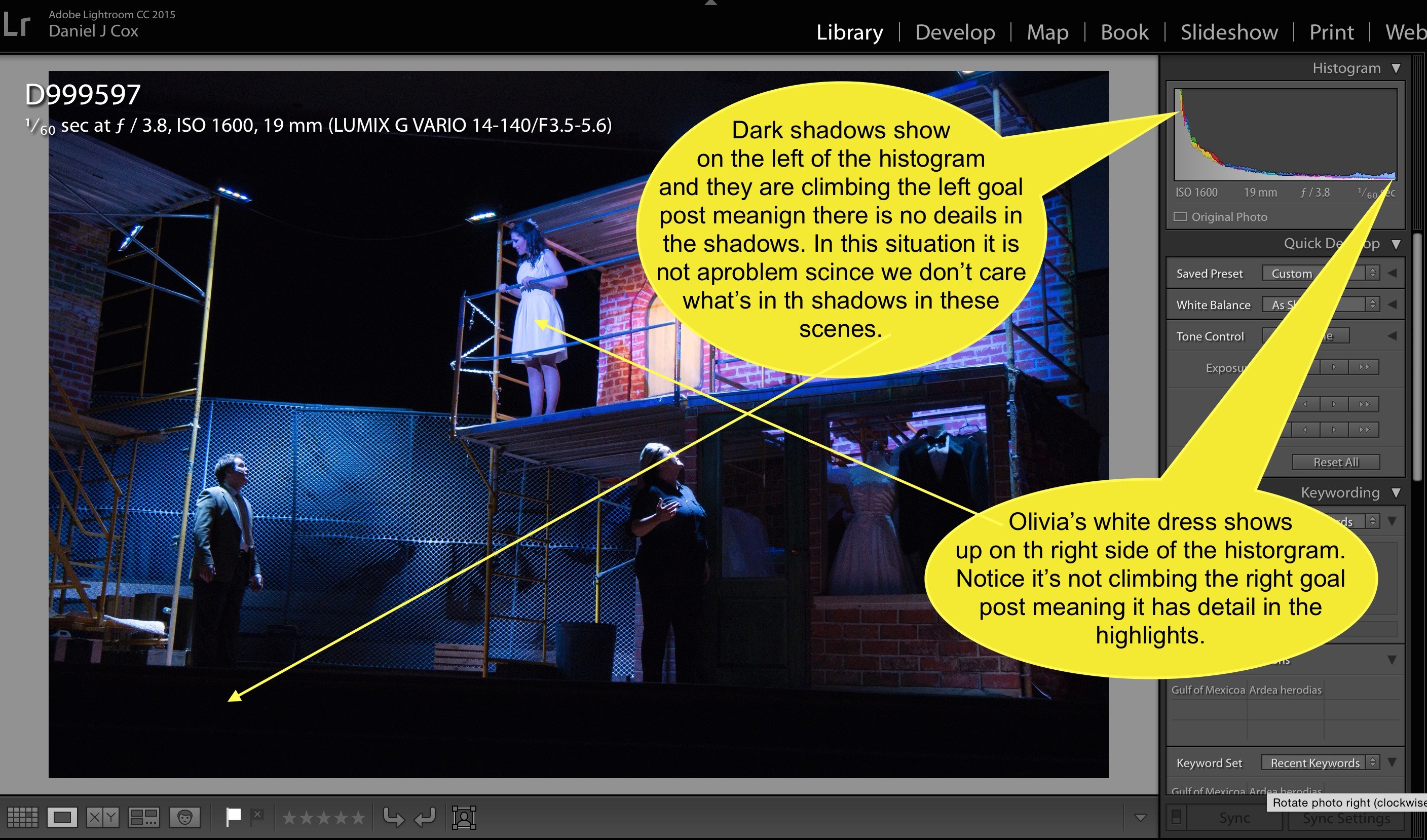Set rating to one star
Viewport: 1427px width, 840px height.
289,817
